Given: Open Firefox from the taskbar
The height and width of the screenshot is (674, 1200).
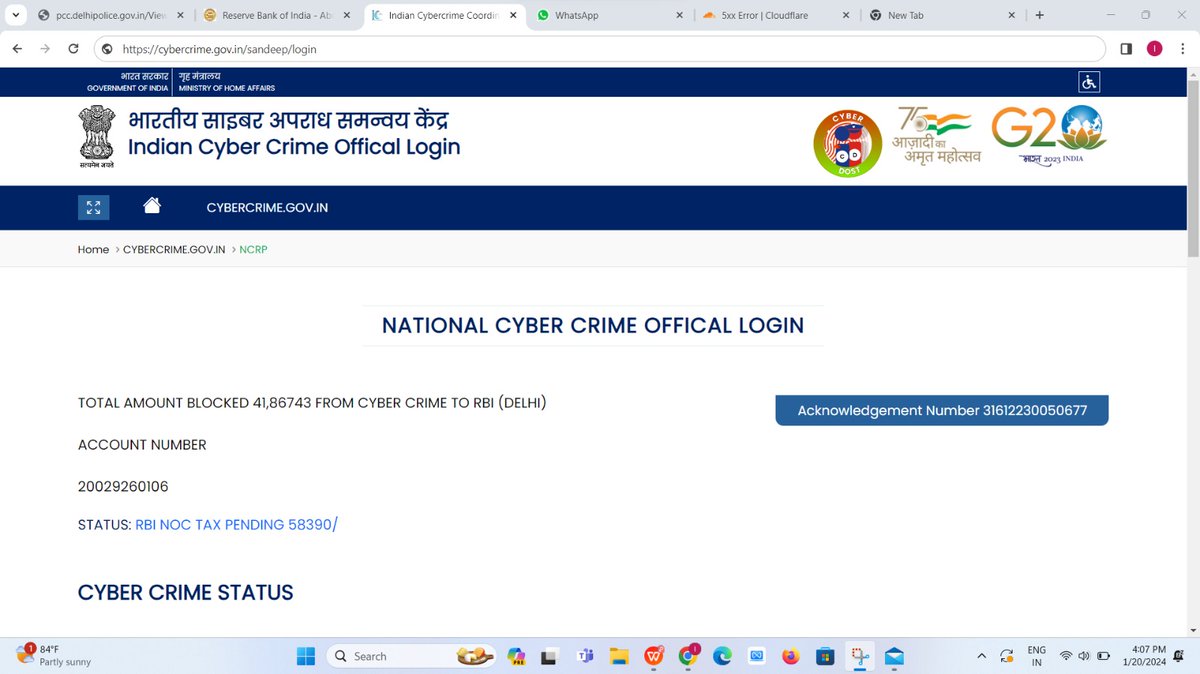Looking at the screenshot, I should (790, 656).
